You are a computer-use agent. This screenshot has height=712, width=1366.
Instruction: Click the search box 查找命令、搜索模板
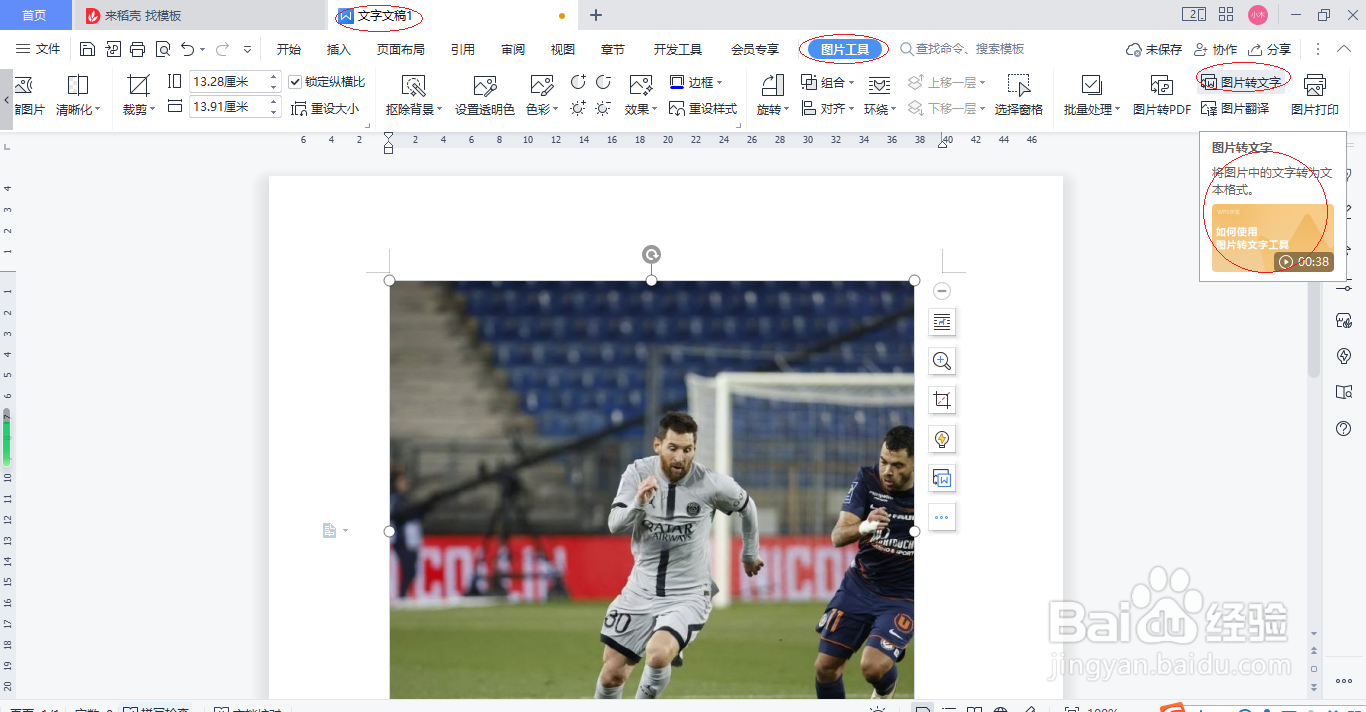[962, 49]
